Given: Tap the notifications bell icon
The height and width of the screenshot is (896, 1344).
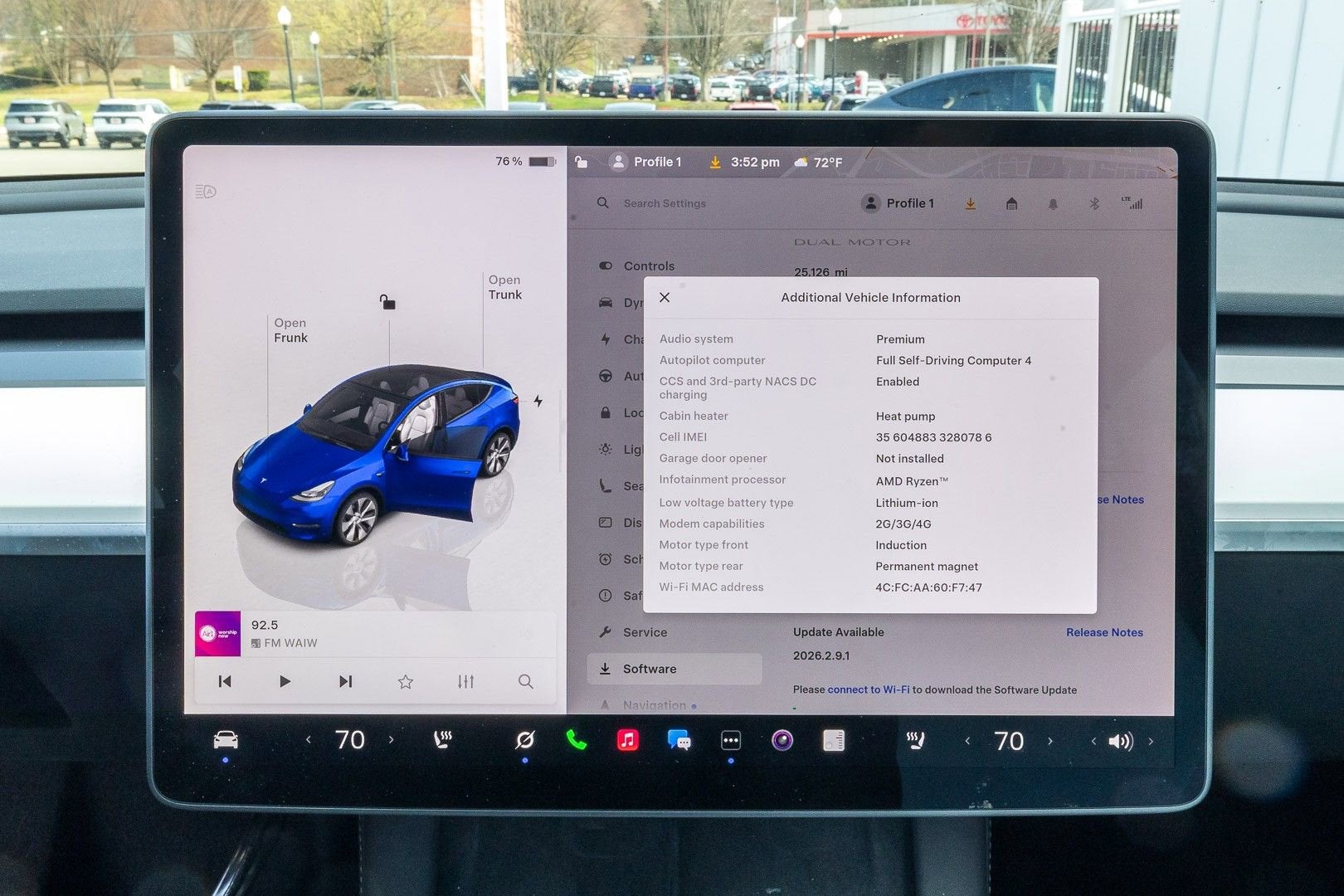Looking at the screenshot, I should pos(1053,204).
